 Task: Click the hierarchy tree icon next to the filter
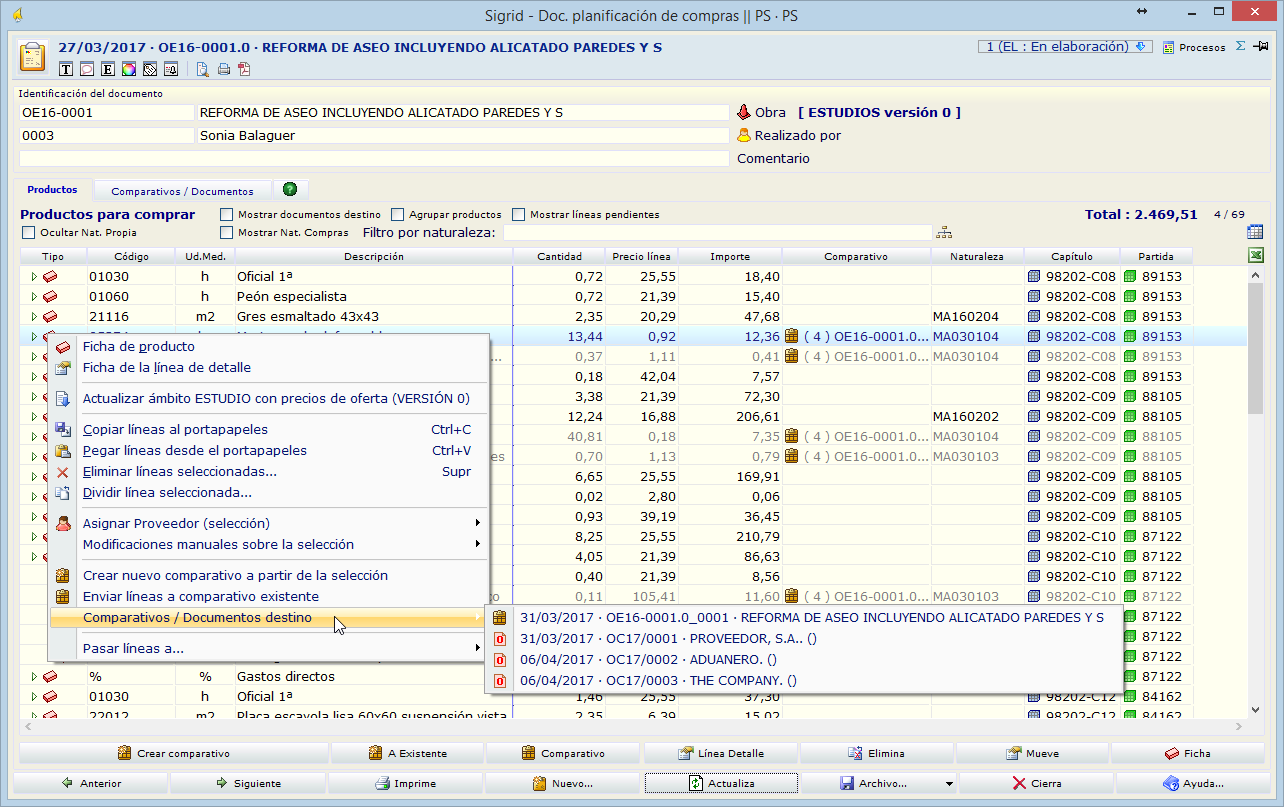[x=944, y=233]
